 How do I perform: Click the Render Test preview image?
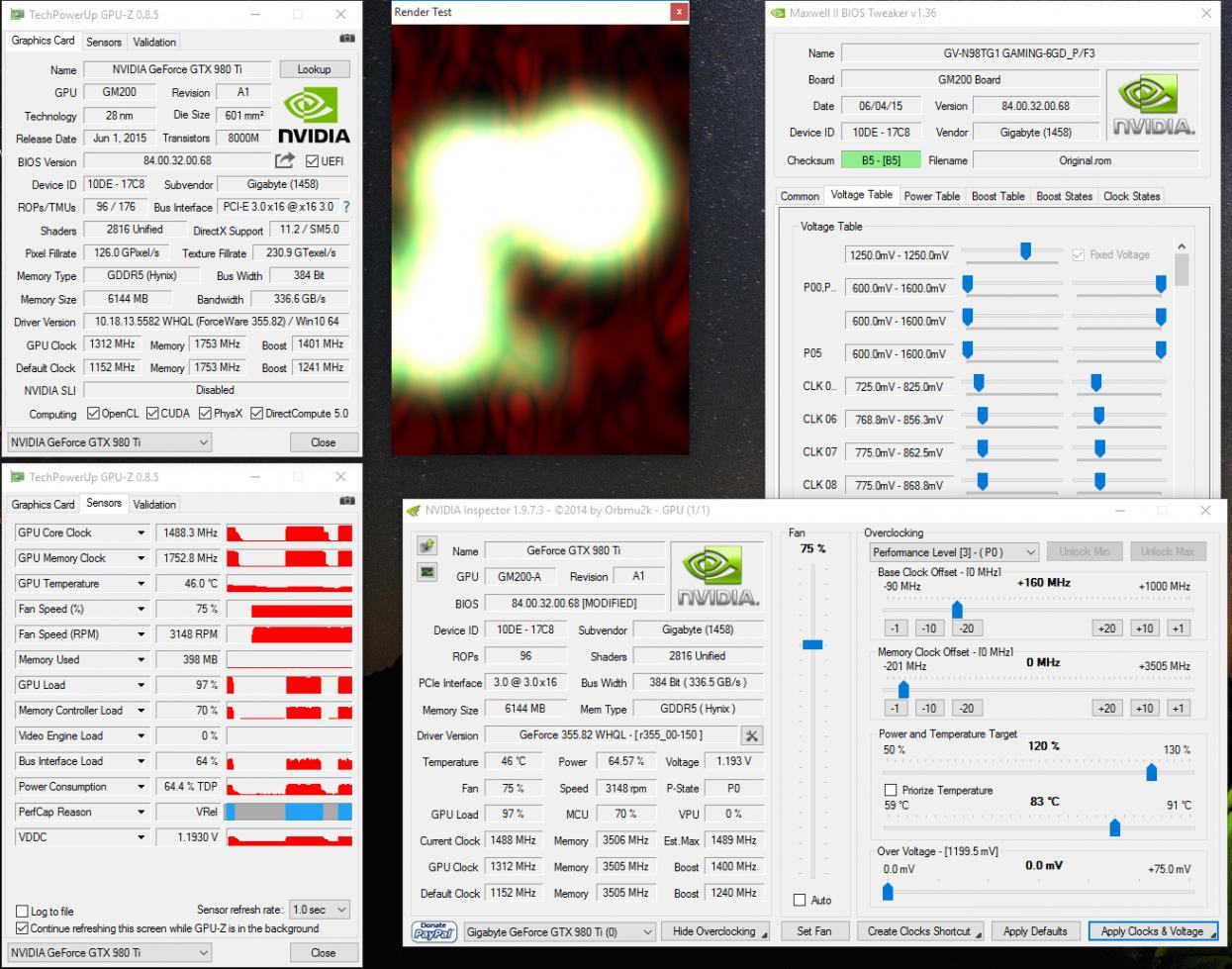tap(540, 240)
